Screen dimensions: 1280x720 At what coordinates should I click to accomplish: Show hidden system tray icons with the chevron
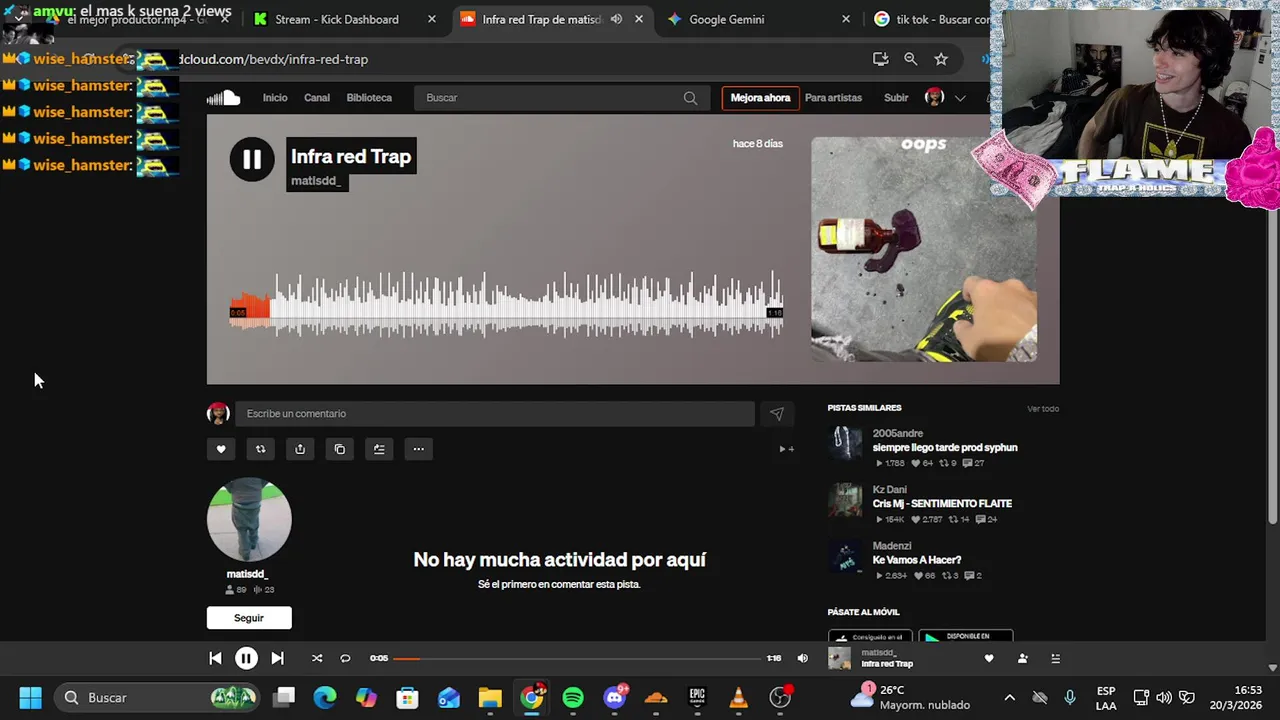click(1009, 697)
